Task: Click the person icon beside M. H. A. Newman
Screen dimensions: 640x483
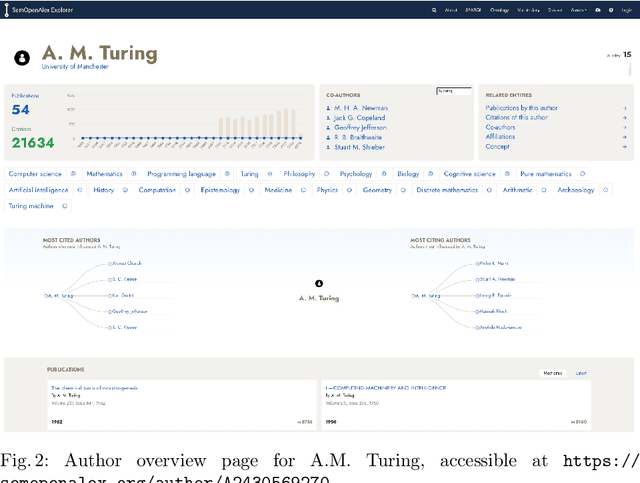Action: click(328, 108)
